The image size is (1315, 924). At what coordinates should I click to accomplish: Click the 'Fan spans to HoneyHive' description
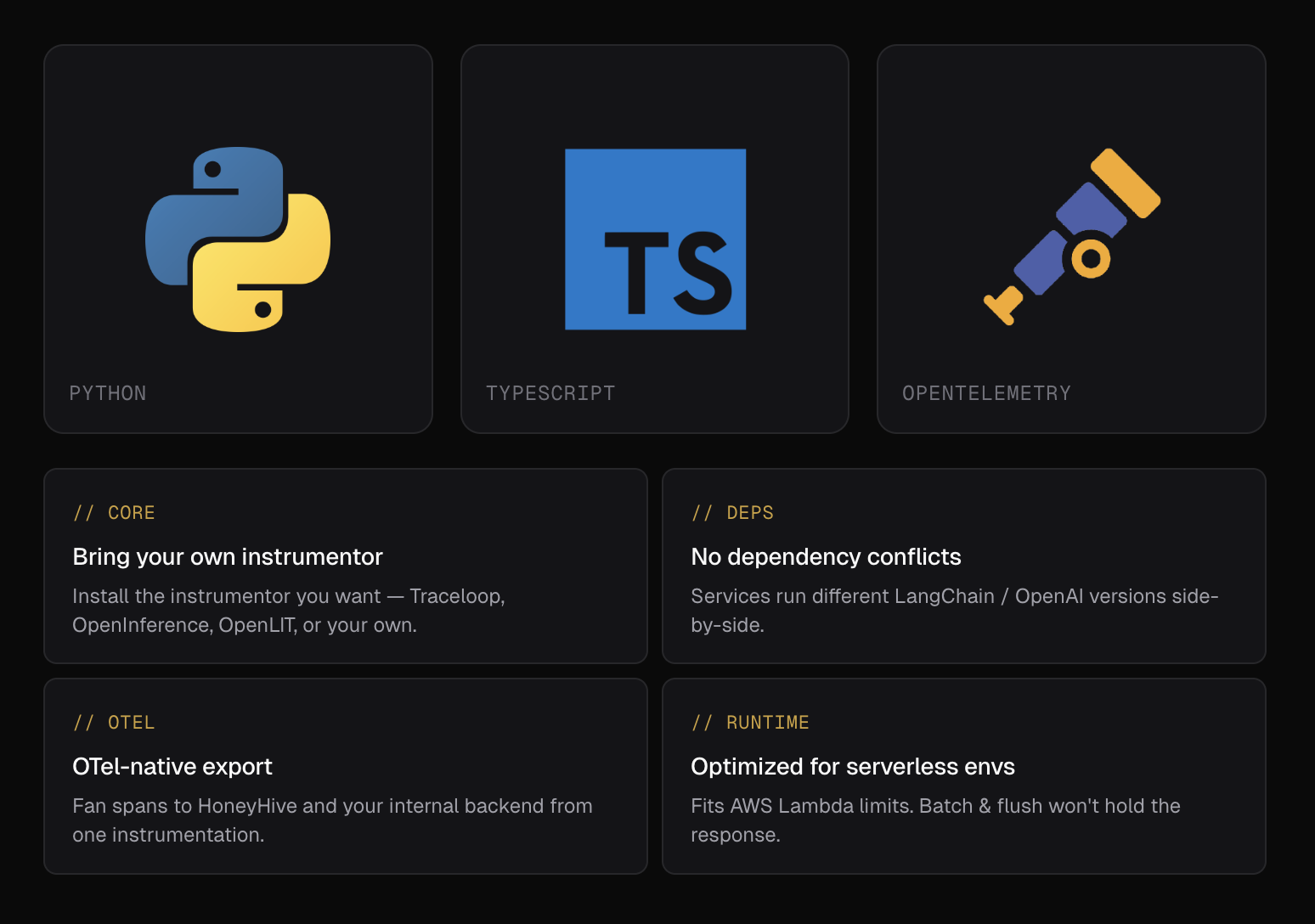(332, 820)
